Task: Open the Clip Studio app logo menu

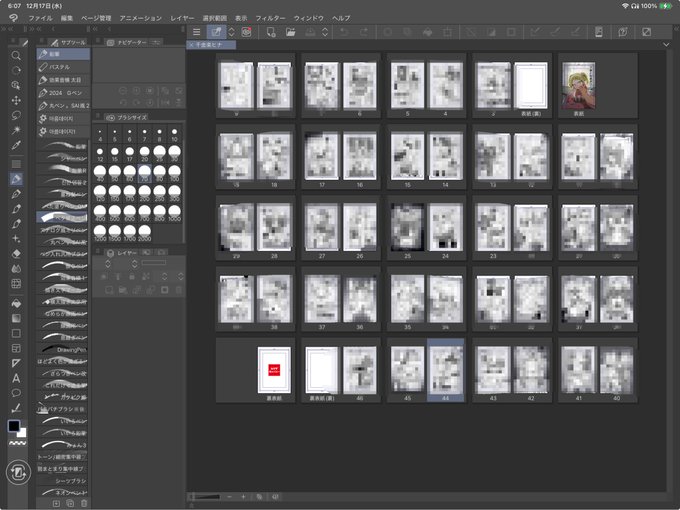Action: 14,18
